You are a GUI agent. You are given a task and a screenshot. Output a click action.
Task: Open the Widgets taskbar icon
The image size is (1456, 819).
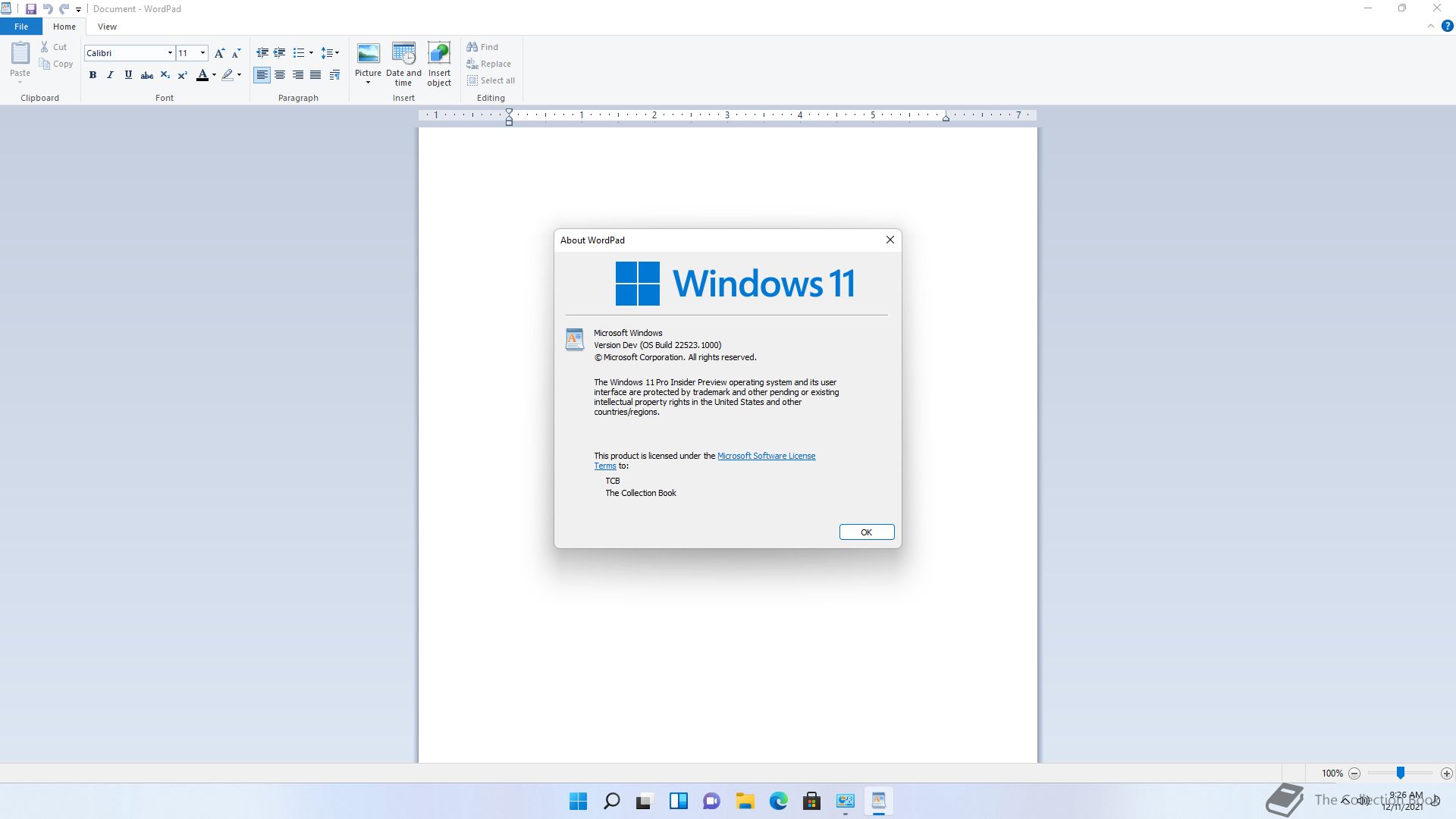point(678,801)
